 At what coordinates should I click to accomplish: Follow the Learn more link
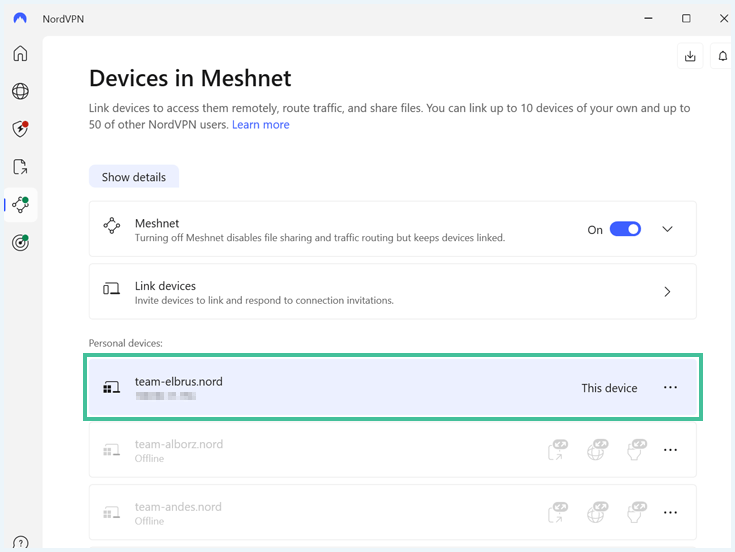pyautogui.click(x=261, y=125)
